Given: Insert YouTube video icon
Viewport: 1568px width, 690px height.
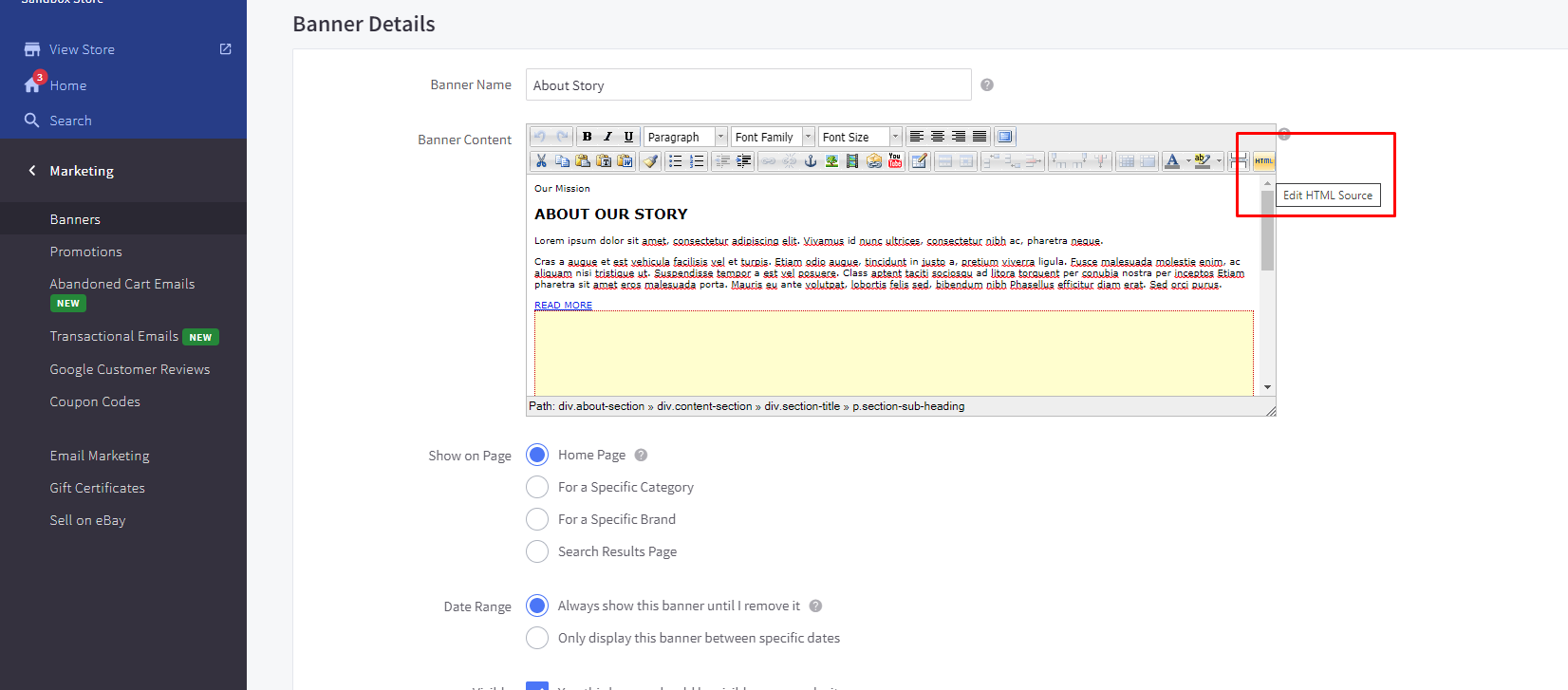Looking at the screenshot, I should click(895, 161).
